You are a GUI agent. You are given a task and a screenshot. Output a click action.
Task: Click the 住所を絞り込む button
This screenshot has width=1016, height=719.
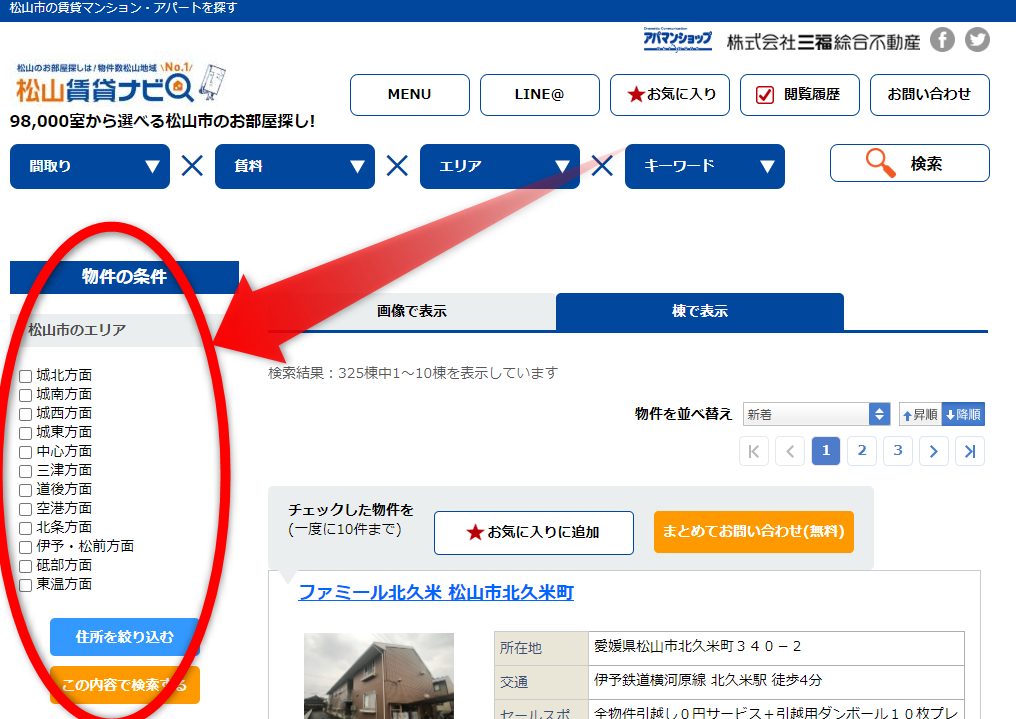point(124,637)
